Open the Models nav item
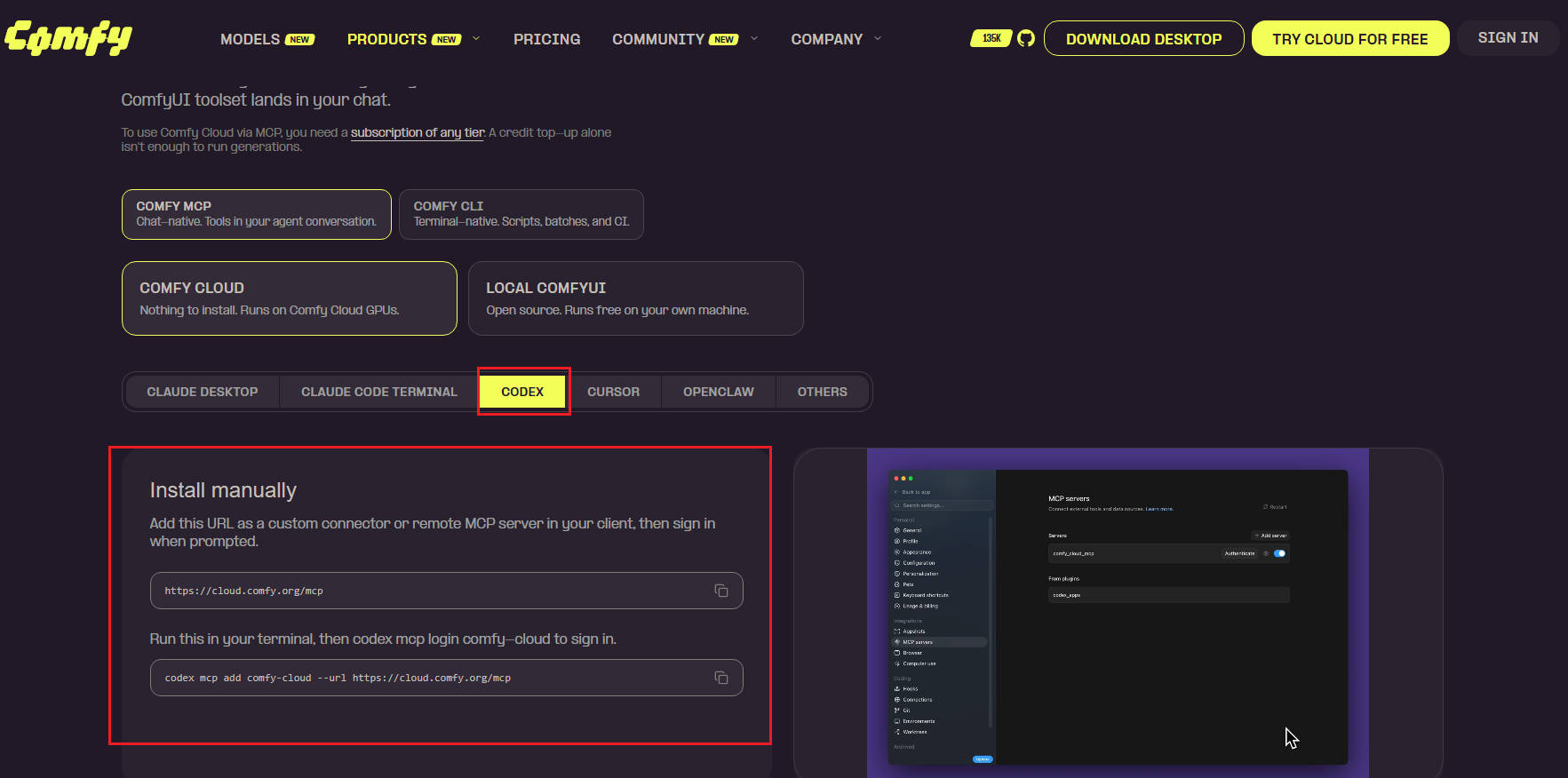This screenshot has width=1568, height=778. point(267,39)
